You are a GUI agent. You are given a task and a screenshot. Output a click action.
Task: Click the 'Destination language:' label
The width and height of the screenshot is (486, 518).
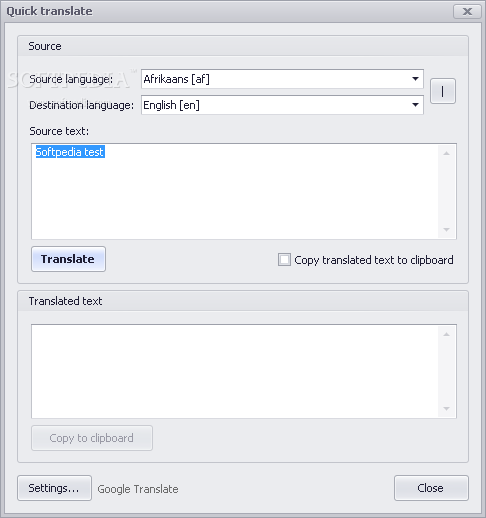click(81, 105)
